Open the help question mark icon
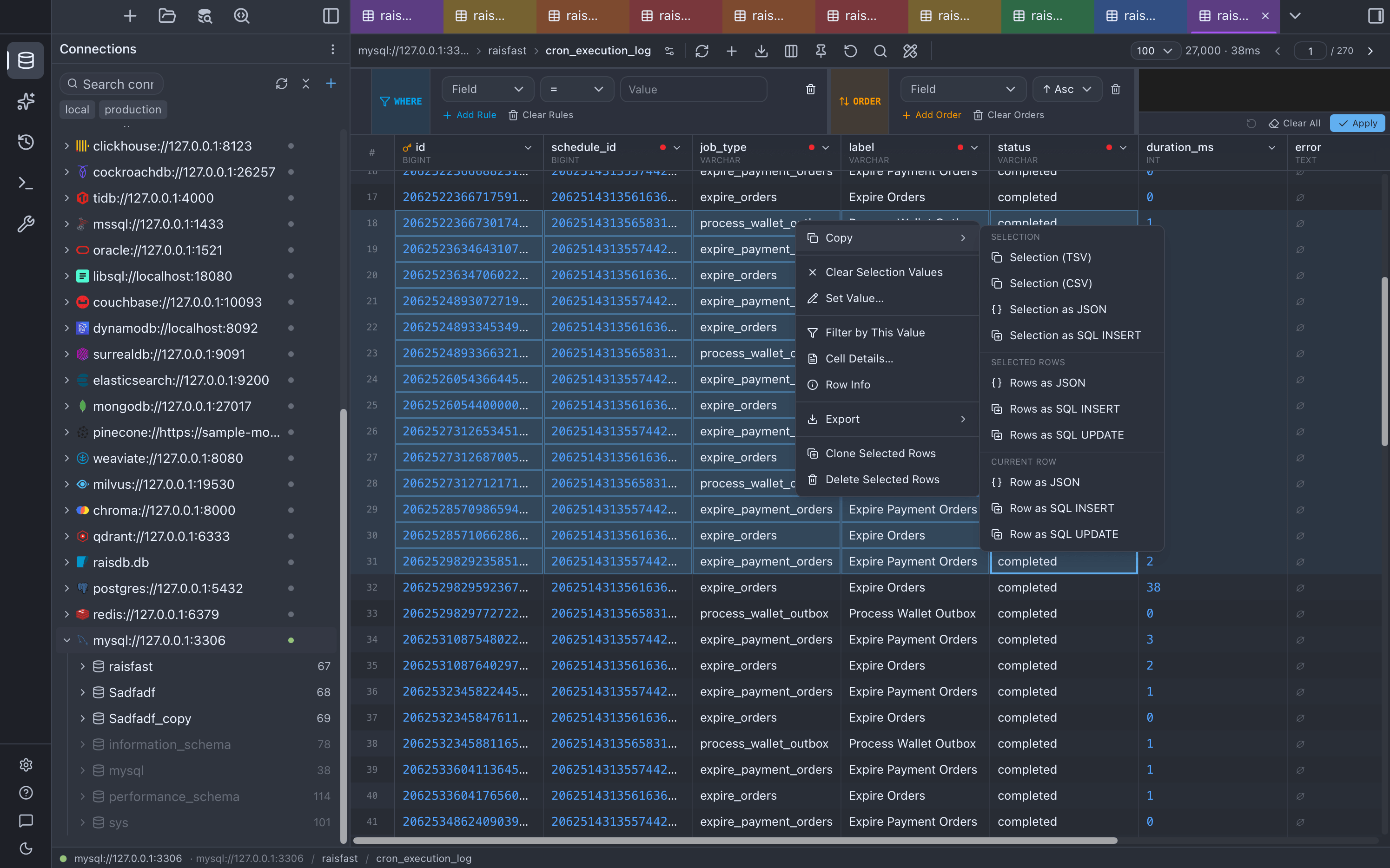 click(x=25, y=793)
